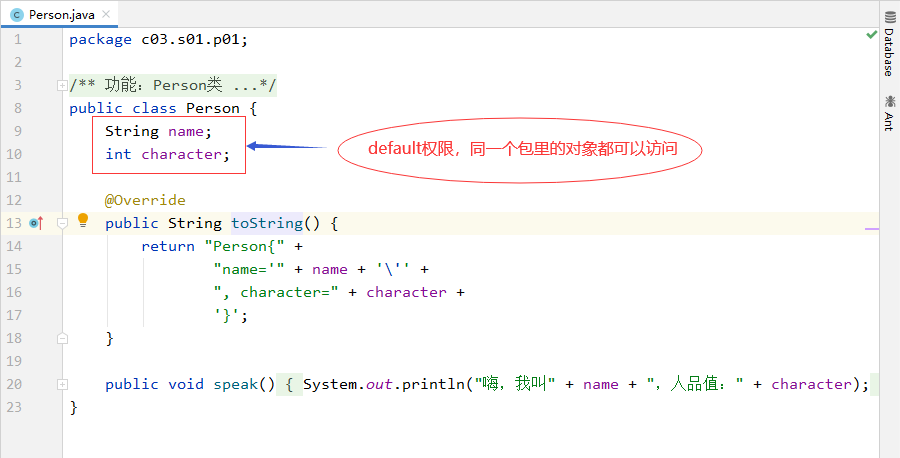Click the toString method name
The image size is (900, 458).
pos(267,223)
